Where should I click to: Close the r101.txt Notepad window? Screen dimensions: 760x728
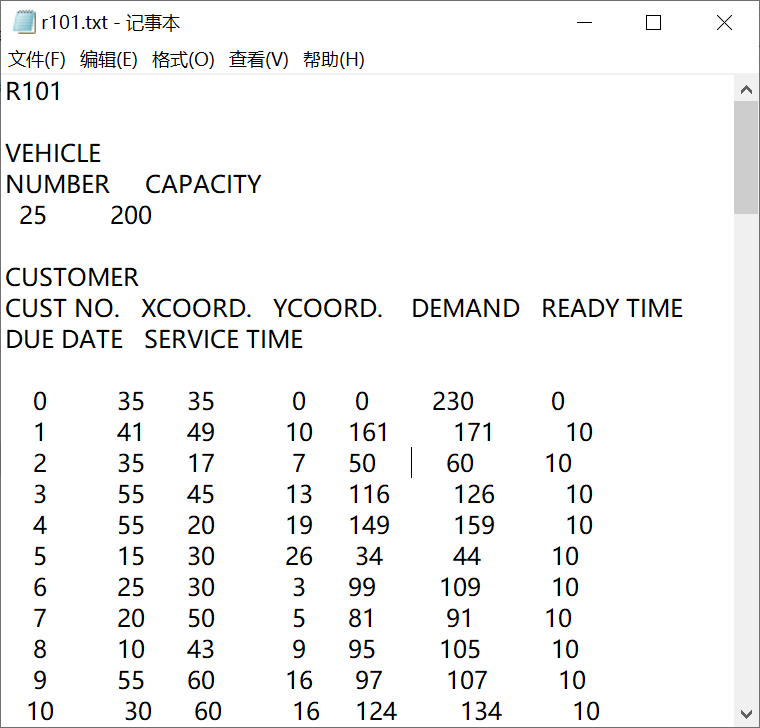tap(724, 23)
